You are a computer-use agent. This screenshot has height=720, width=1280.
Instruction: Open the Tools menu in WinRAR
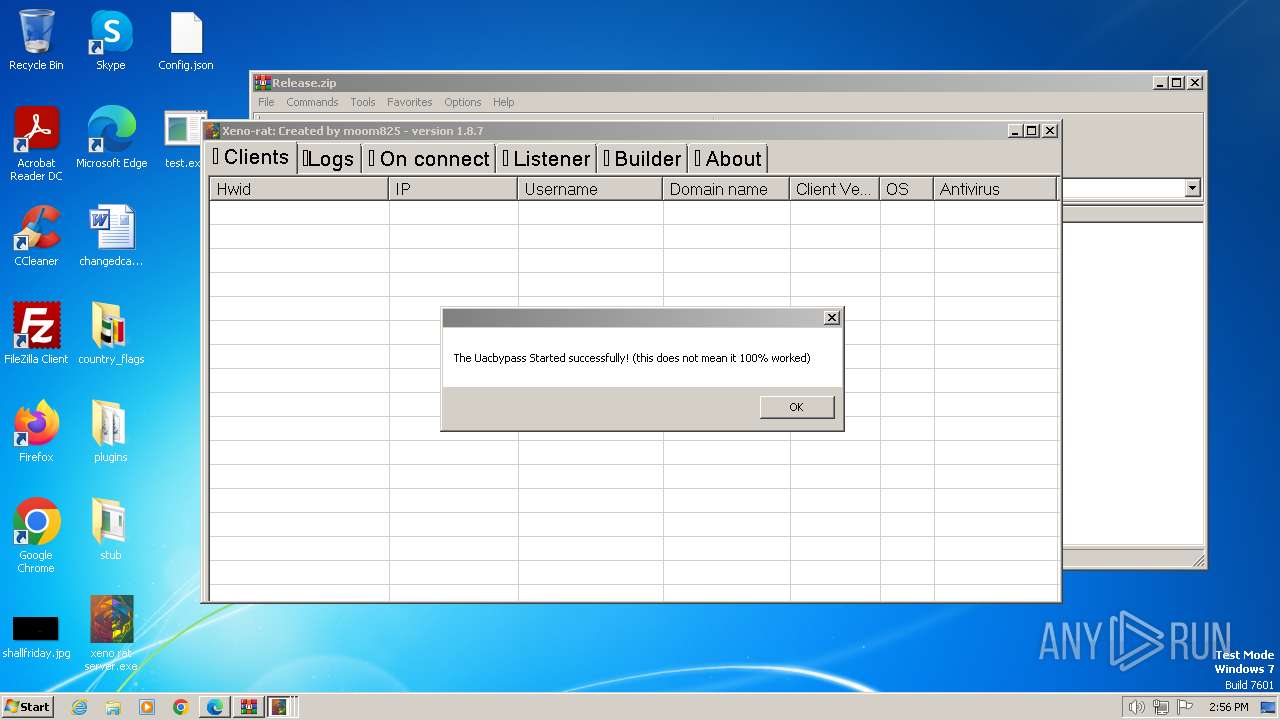pyautogui.click(x=363, y=102)
